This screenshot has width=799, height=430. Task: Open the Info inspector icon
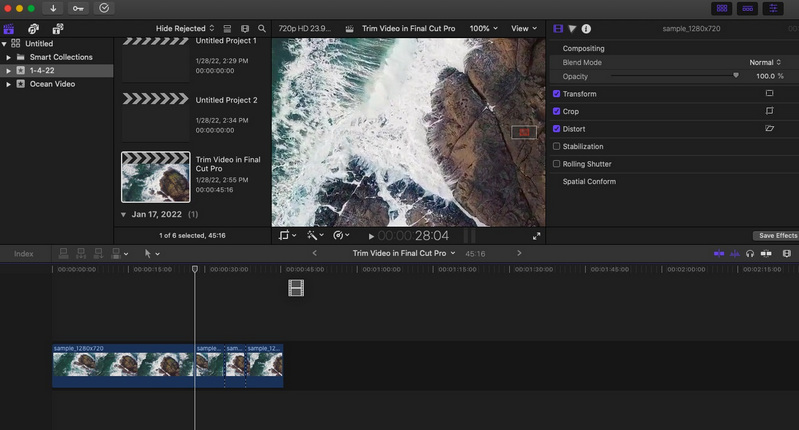tap(587, 29)
